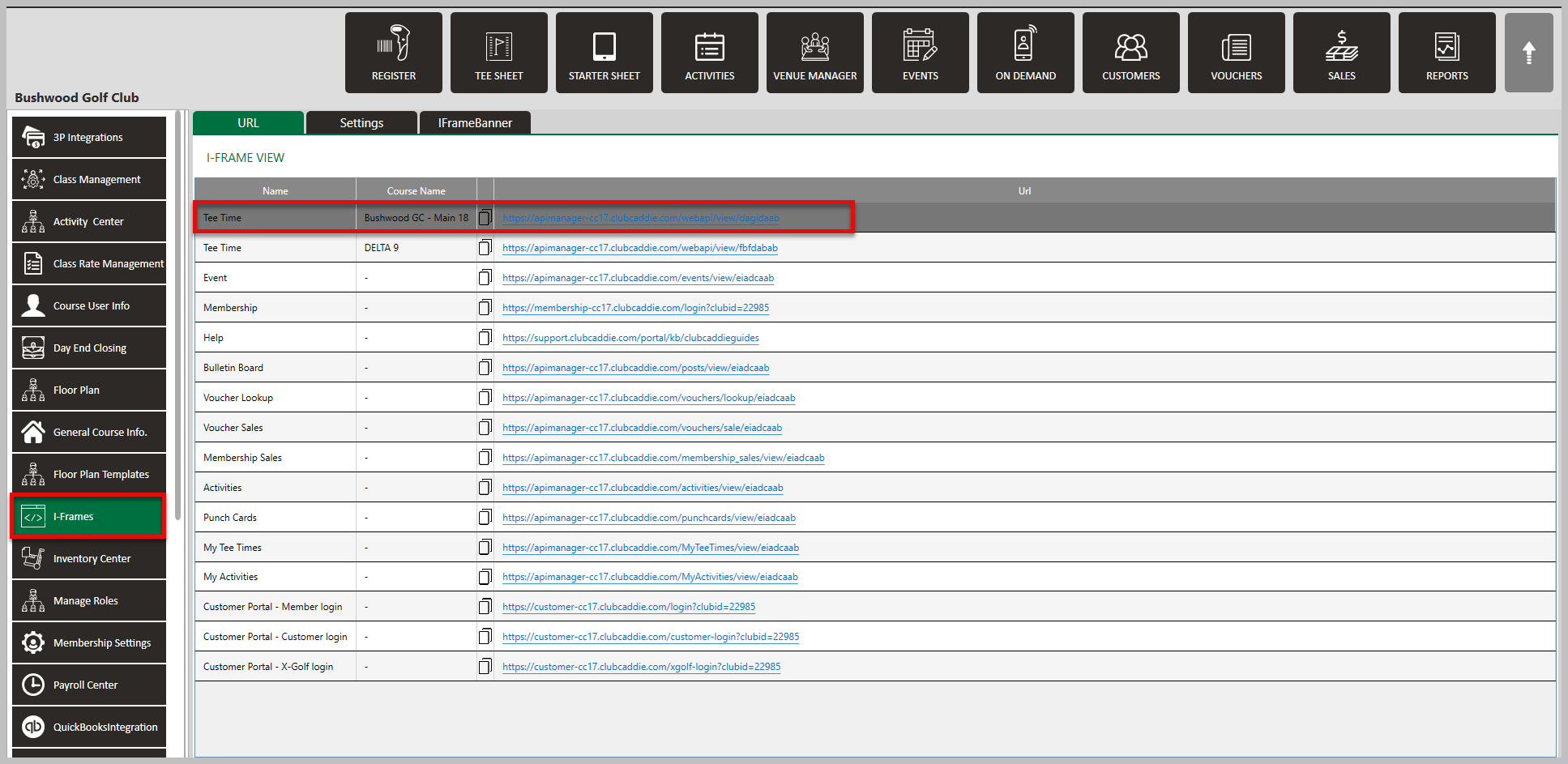This screenshot has width=1568, height=764.
Task: Open Manage Roles in sidebar
Action: coord(89,600)
